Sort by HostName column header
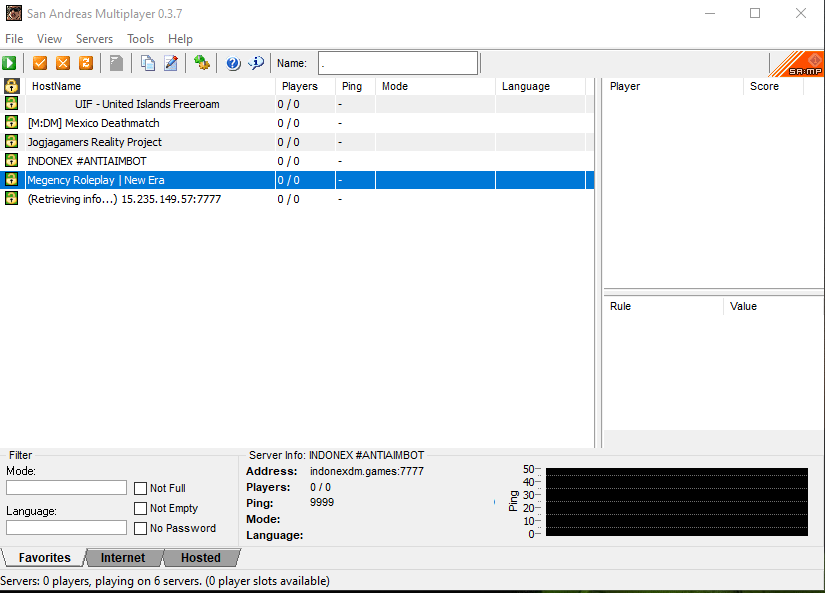825x593 pixels. [x=150, y=86]
